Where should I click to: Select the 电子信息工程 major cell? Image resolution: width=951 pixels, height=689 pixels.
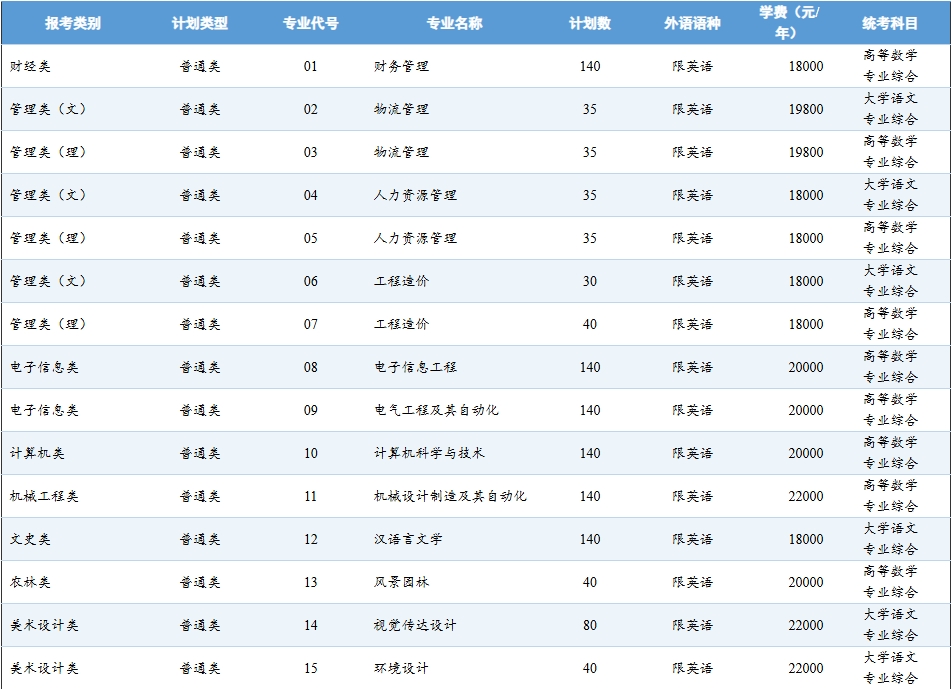pos(415,367)
